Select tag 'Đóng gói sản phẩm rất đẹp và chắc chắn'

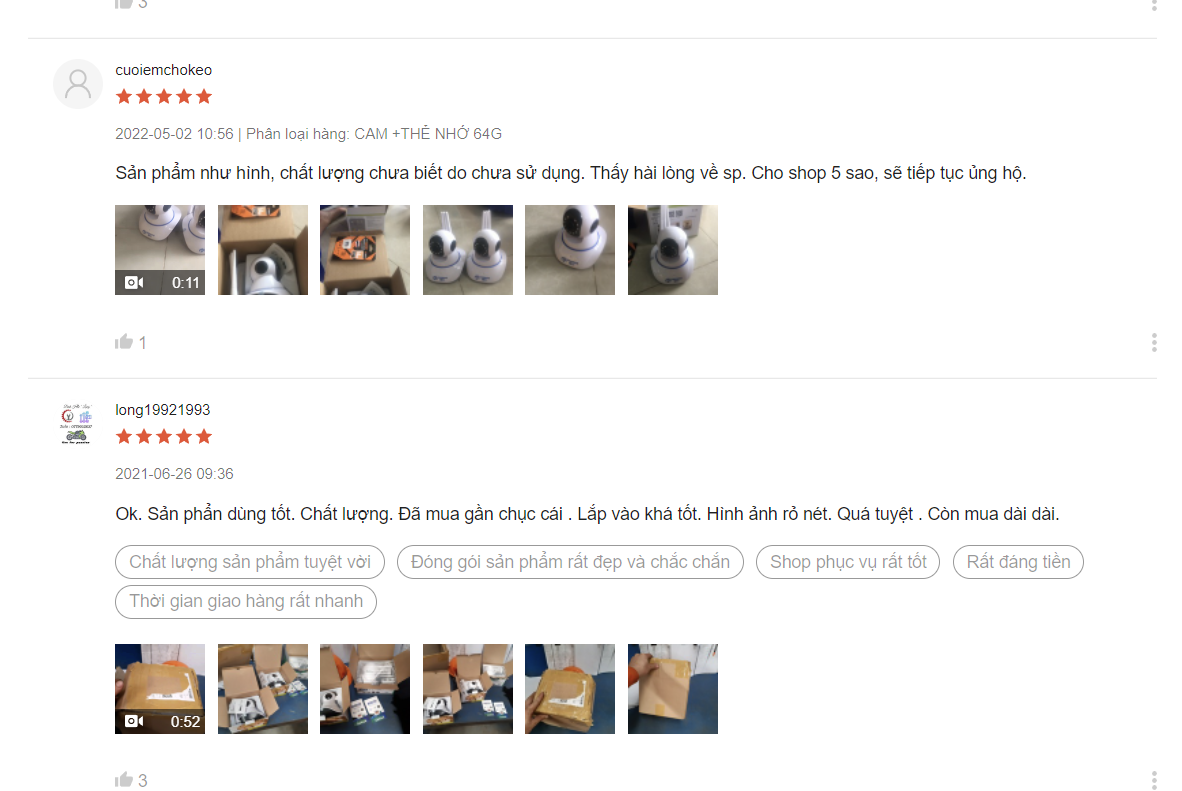tap(570, 562)
